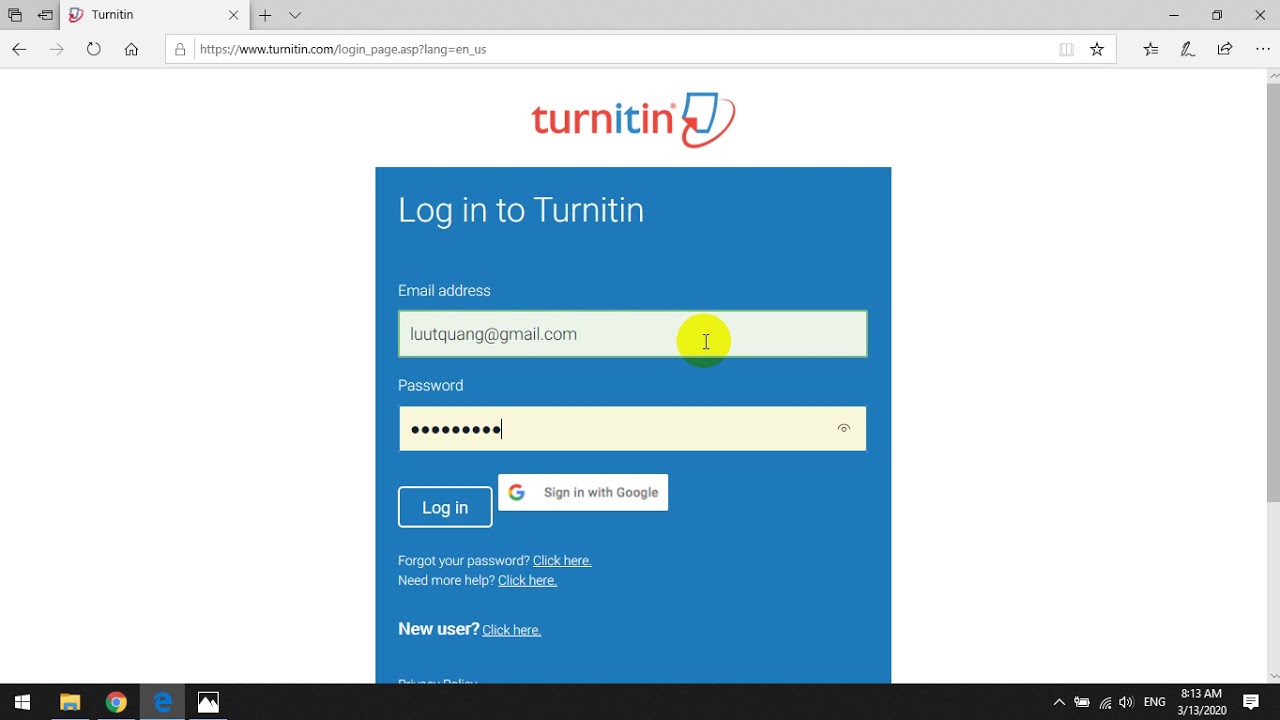Click the padlock site security icon
1280x720 pixels.
click(x=181, y=49)
